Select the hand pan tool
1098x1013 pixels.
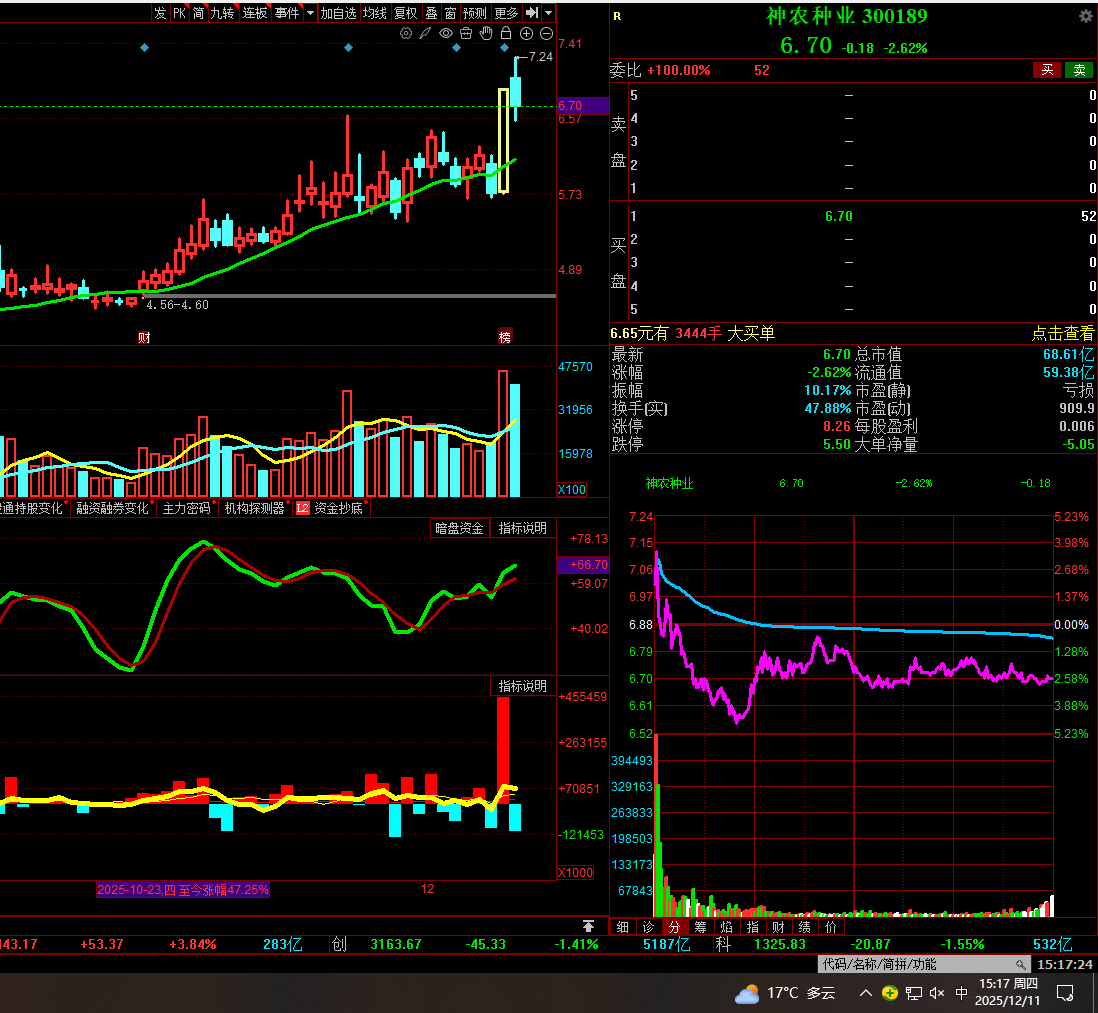[x=486, y=33]
